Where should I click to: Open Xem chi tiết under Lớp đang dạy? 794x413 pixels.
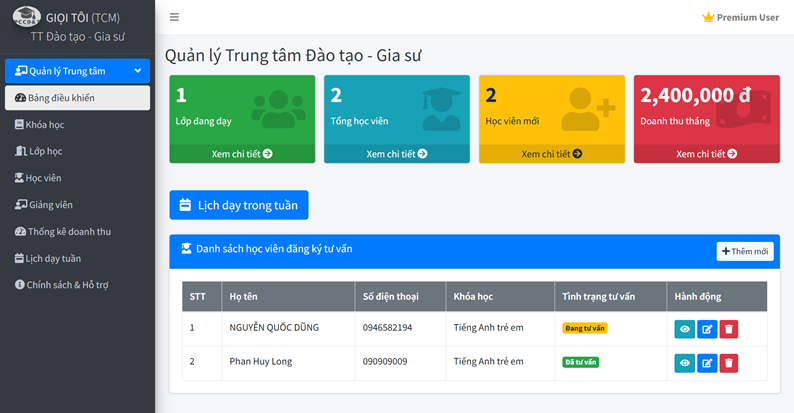tap(242, 154)
